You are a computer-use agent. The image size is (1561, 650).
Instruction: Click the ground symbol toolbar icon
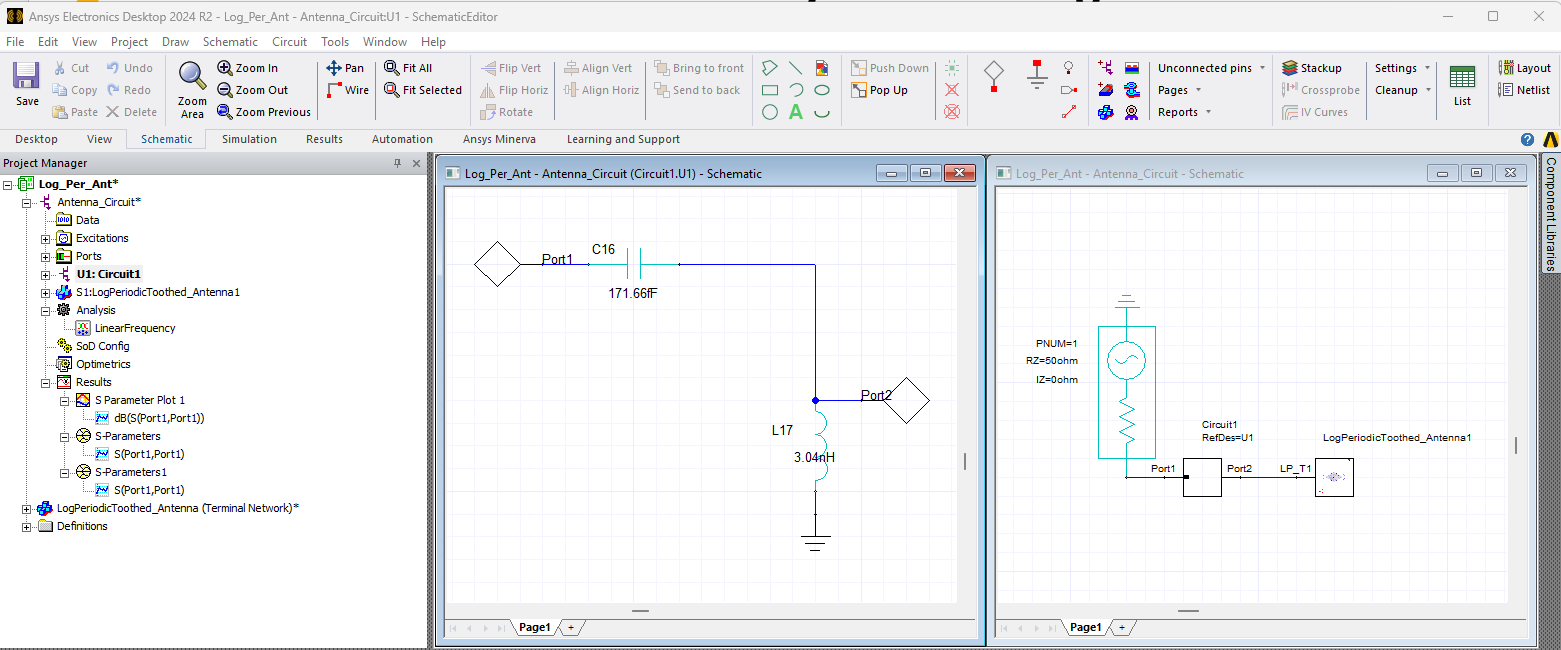pos(1036,74)
